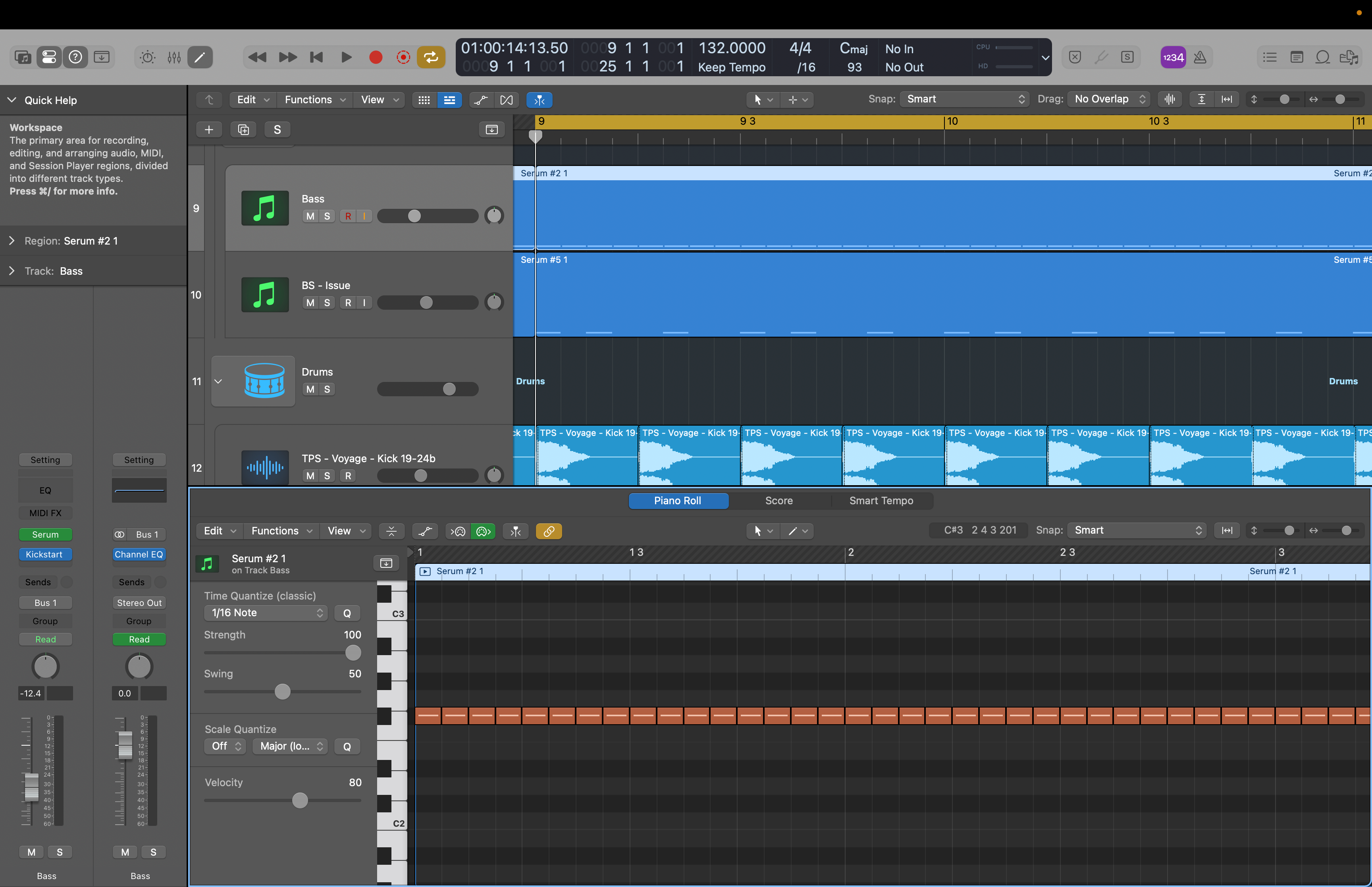Solo the BS - Issue track

(327, 303)
